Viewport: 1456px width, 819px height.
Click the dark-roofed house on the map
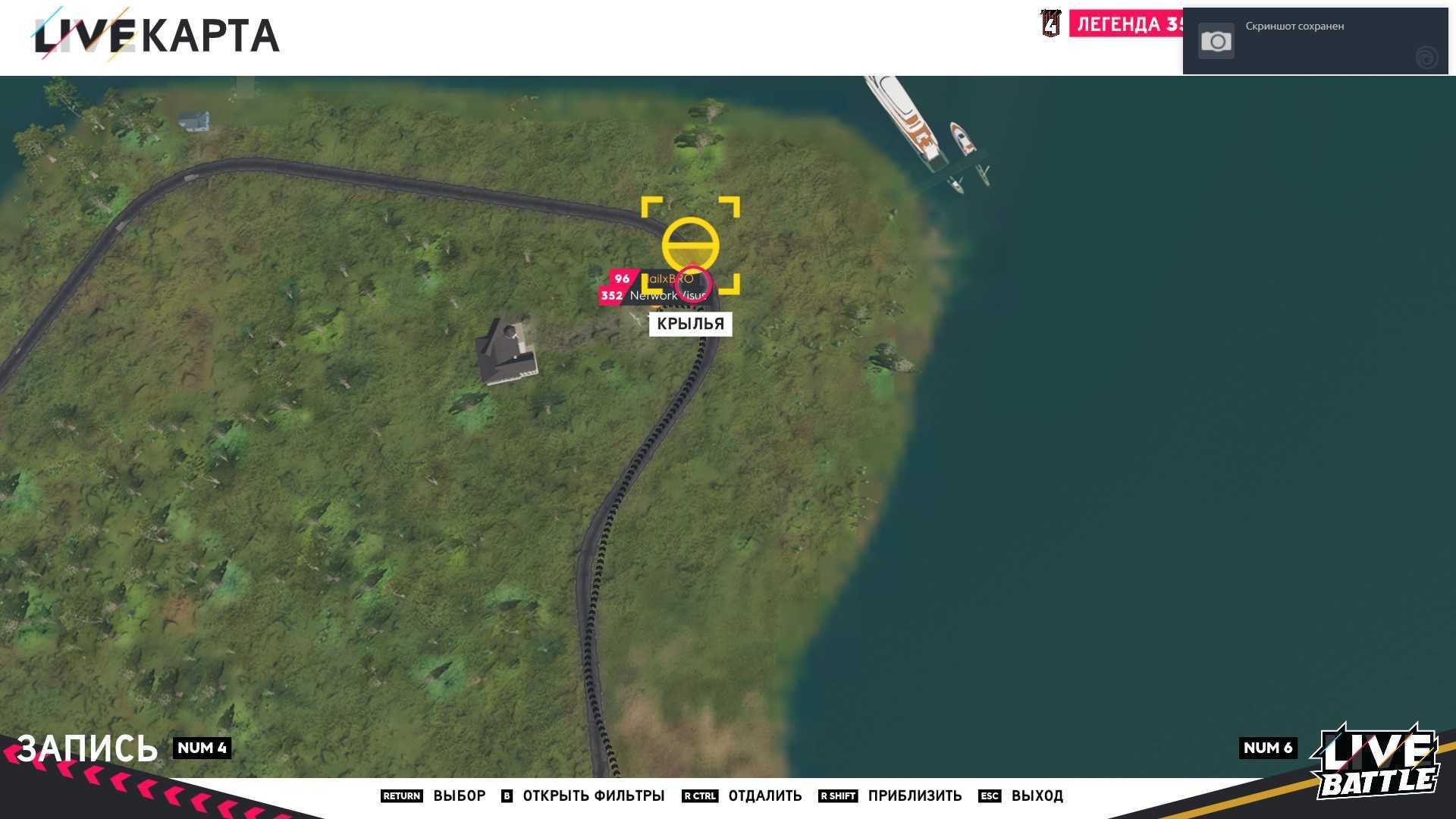click(x=505, y=353)
